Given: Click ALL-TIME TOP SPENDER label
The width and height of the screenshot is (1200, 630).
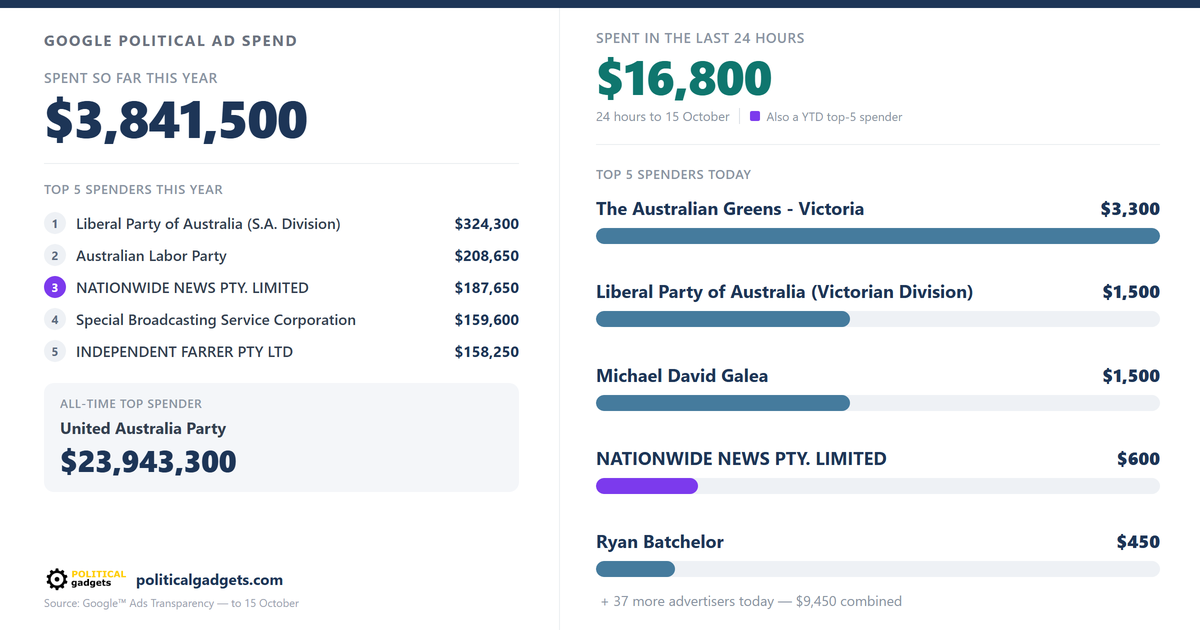Looking at the screenshot, I should coord(131,404).
